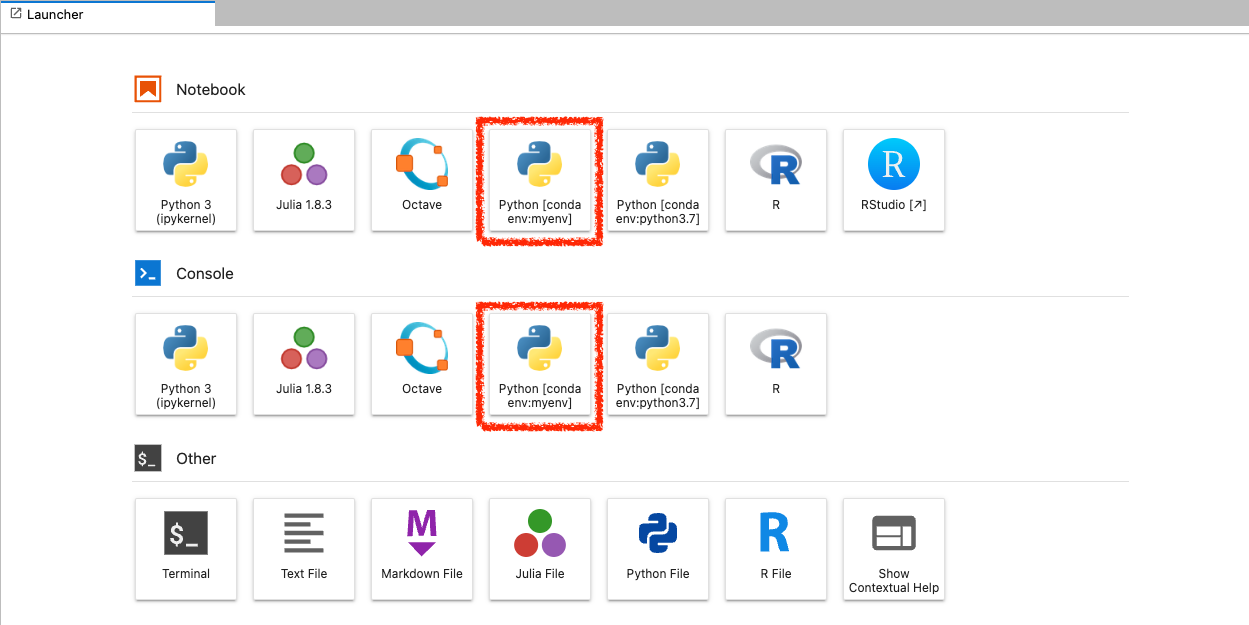The image size is (1249, 625).
Task: Create a new Julia File
Action: pos(540,549)
